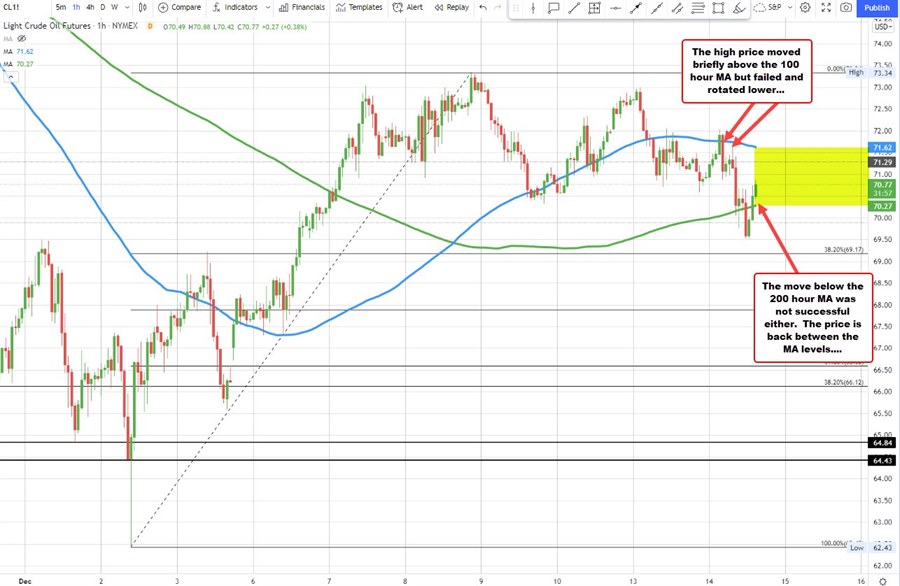The image size is (900, 586).
Task: Open the chart settings gear
Action: click(x=804, y=8)
